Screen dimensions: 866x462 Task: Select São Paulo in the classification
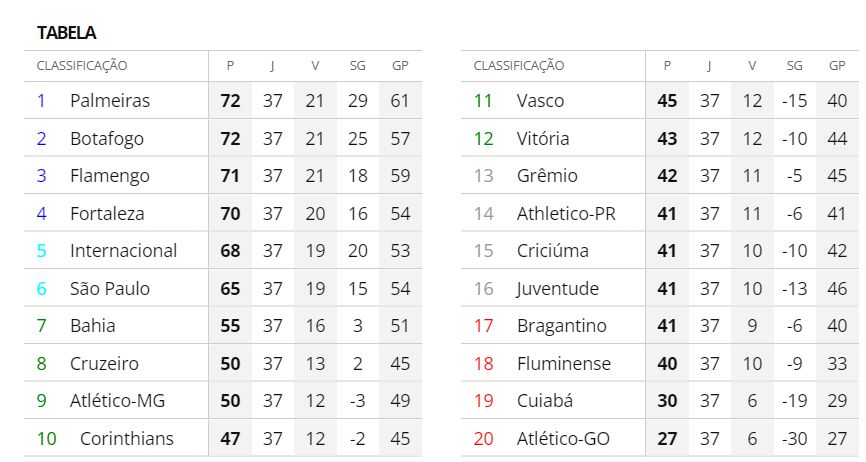[110, 288]
